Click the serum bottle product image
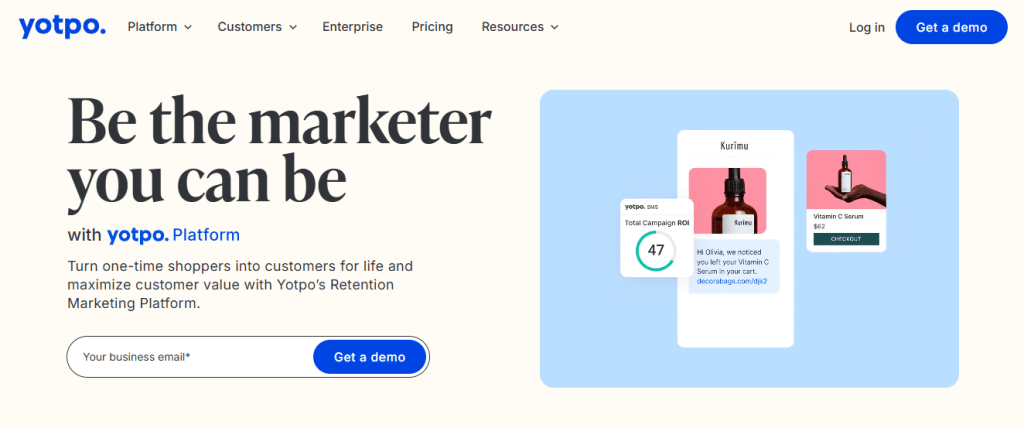This screenshot has height=428, width=1024. [x=727, y=200]
